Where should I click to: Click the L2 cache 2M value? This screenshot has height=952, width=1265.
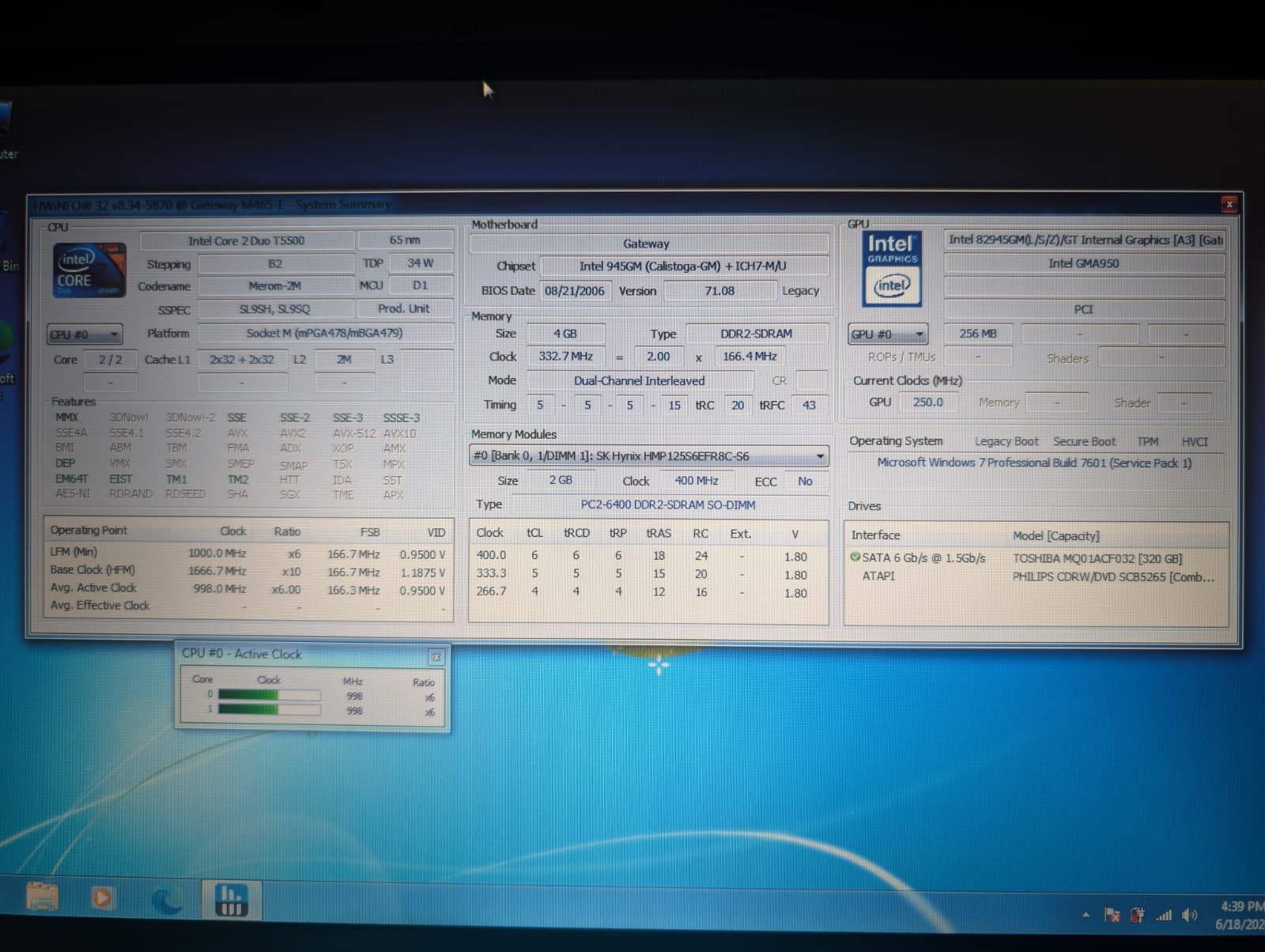tap(344, 359)
